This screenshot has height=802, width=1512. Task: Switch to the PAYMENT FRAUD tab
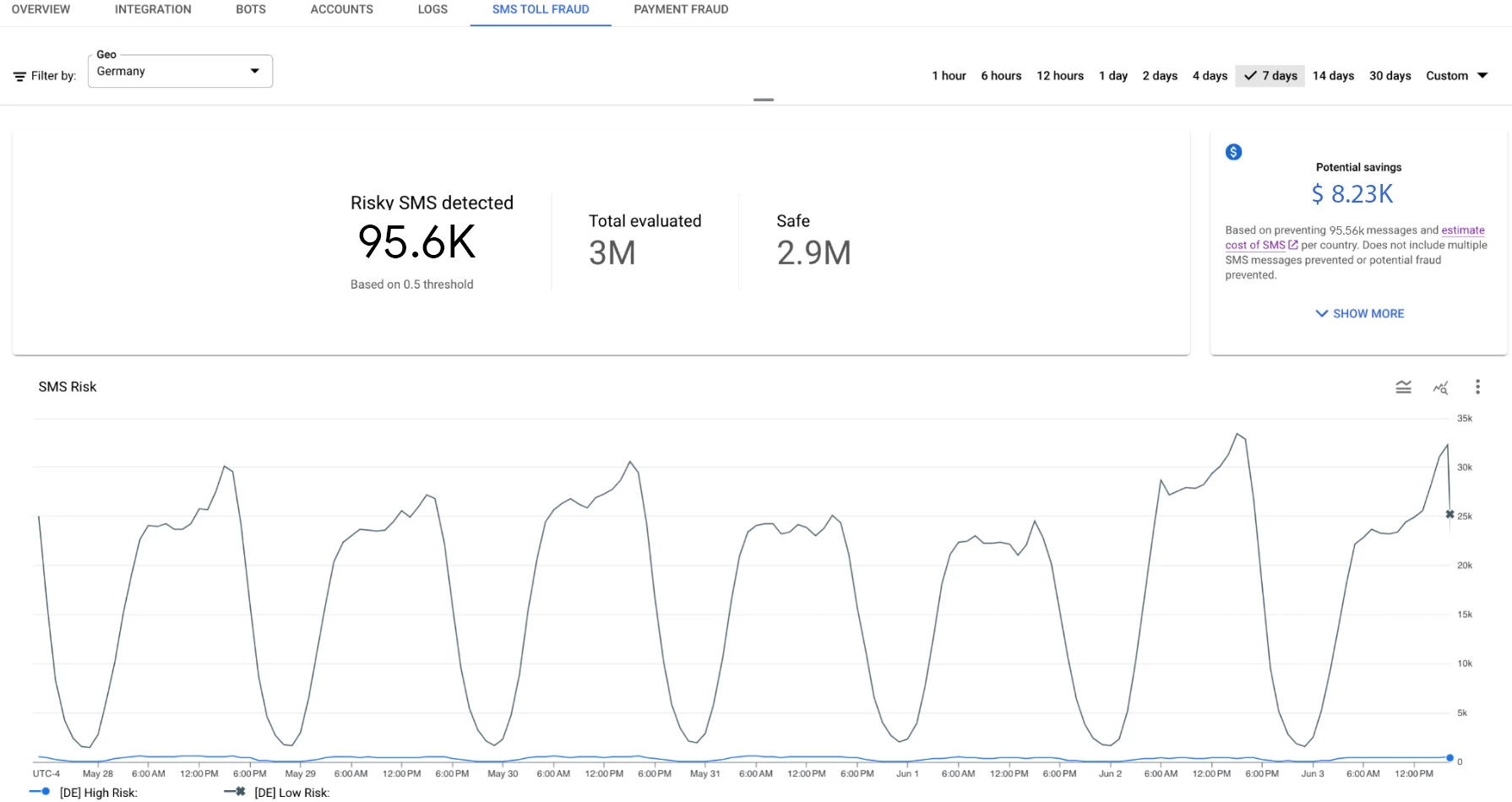point(681,9)
